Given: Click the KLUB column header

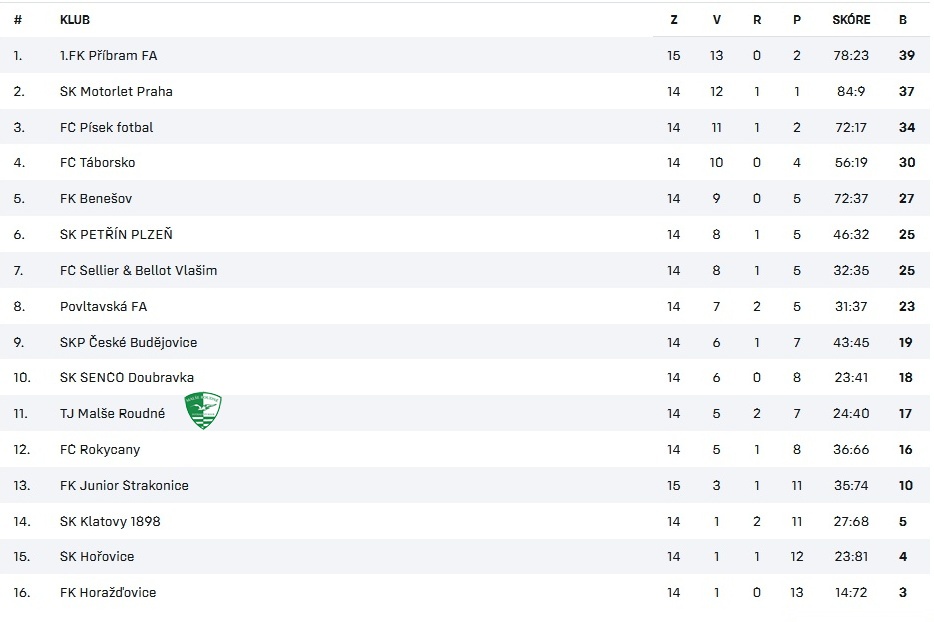Looking at the screenshot, I should (x=75, y=20).
